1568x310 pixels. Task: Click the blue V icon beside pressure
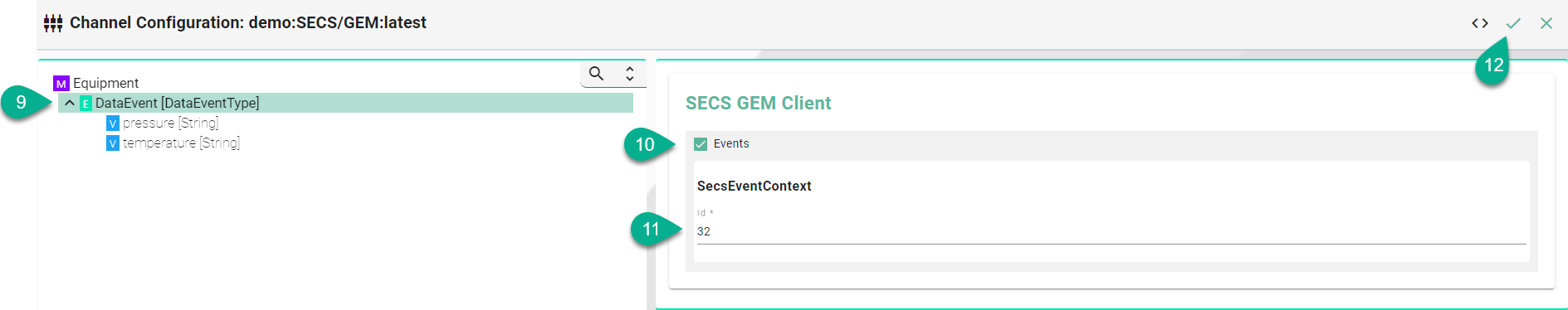coord(113,124)
